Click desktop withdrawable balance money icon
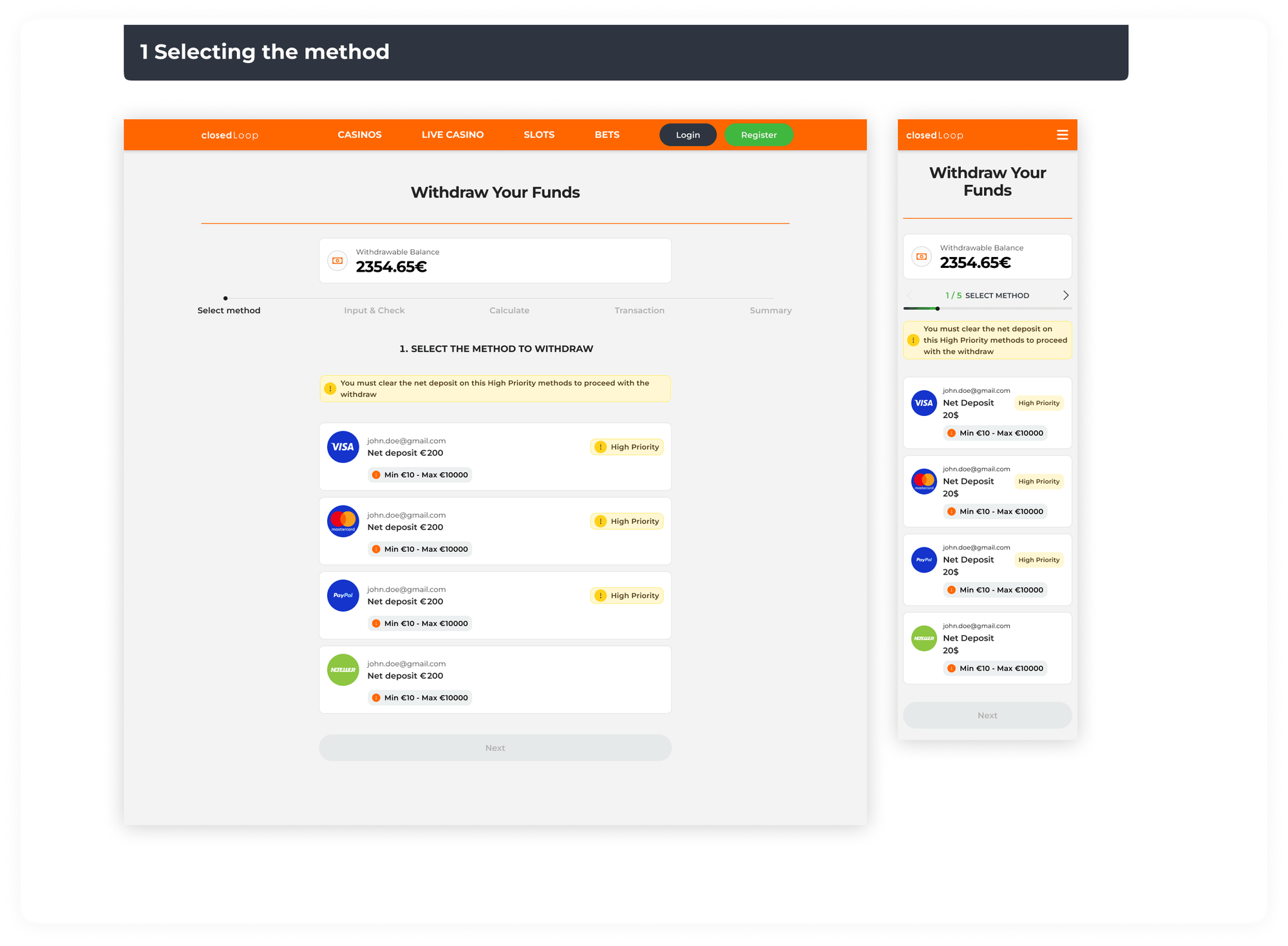The width and height of the screenshot is (1288, 946). click(x=337, y=261)
